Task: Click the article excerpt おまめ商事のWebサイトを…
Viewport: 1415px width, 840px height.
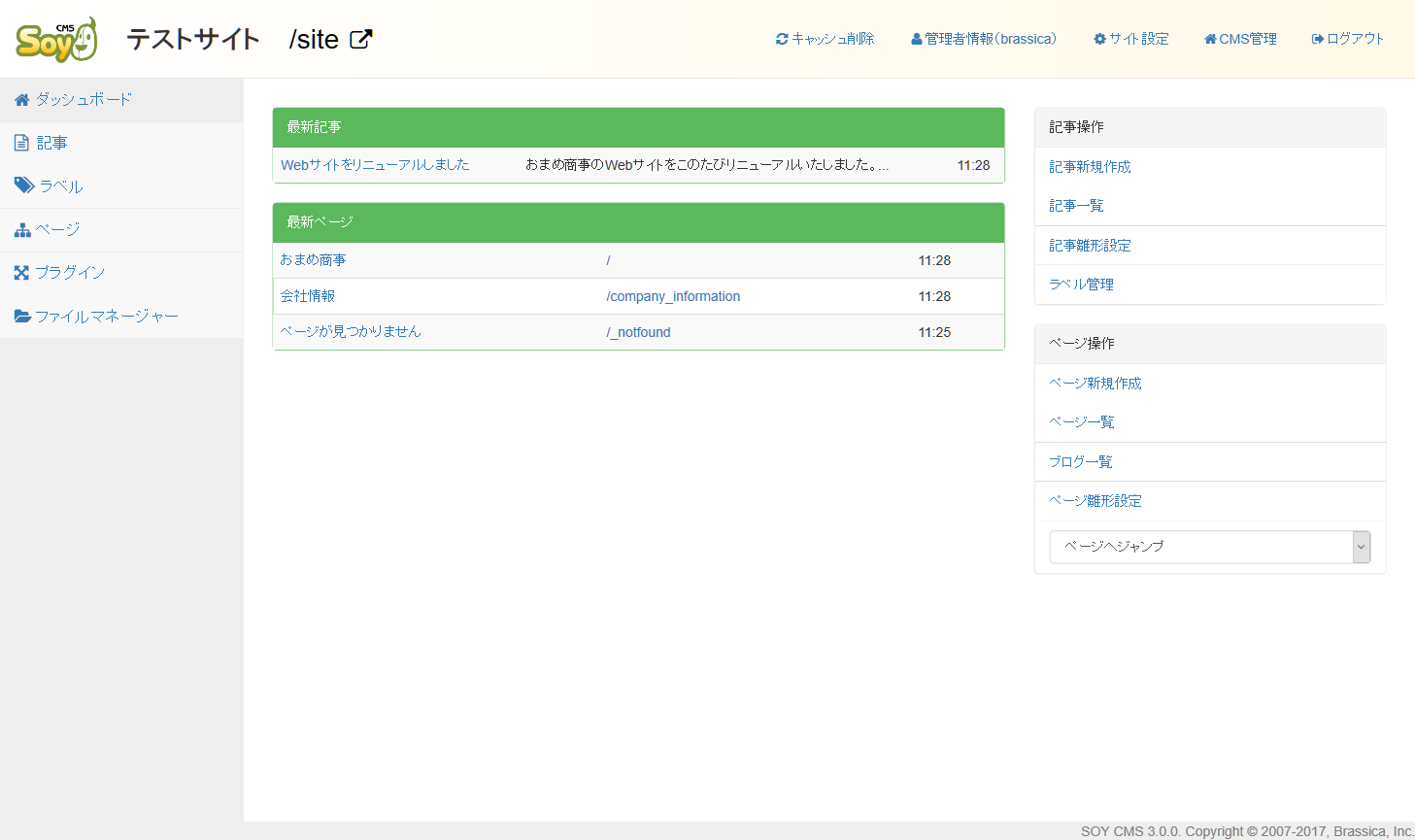Action: [x=707, y=165]
